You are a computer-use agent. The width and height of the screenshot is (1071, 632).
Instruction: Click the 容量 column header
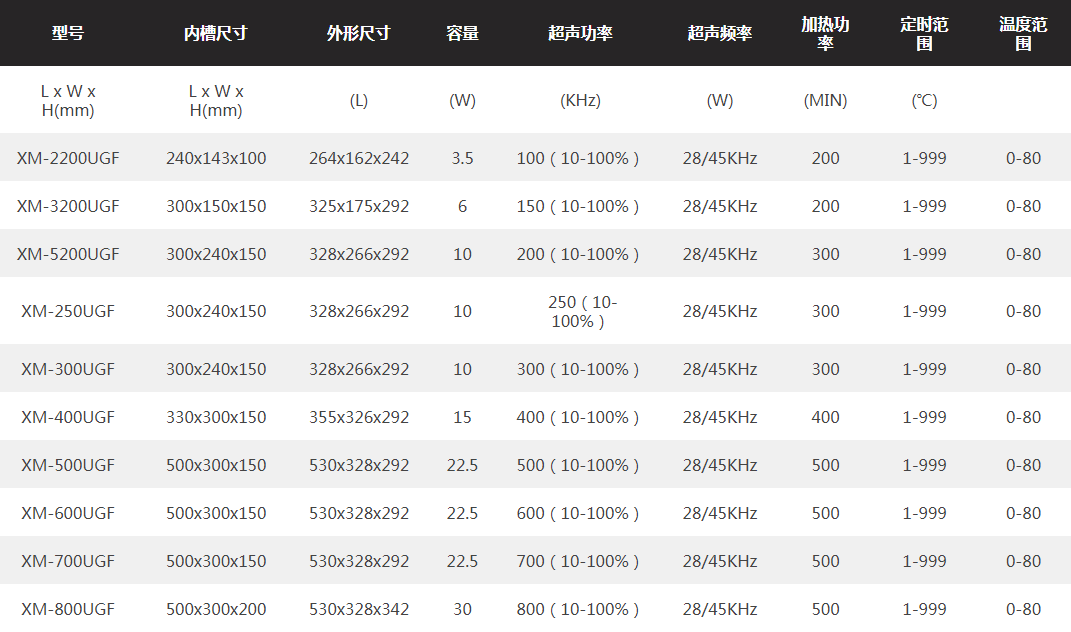pyautogui.click(x=462, y=33)
